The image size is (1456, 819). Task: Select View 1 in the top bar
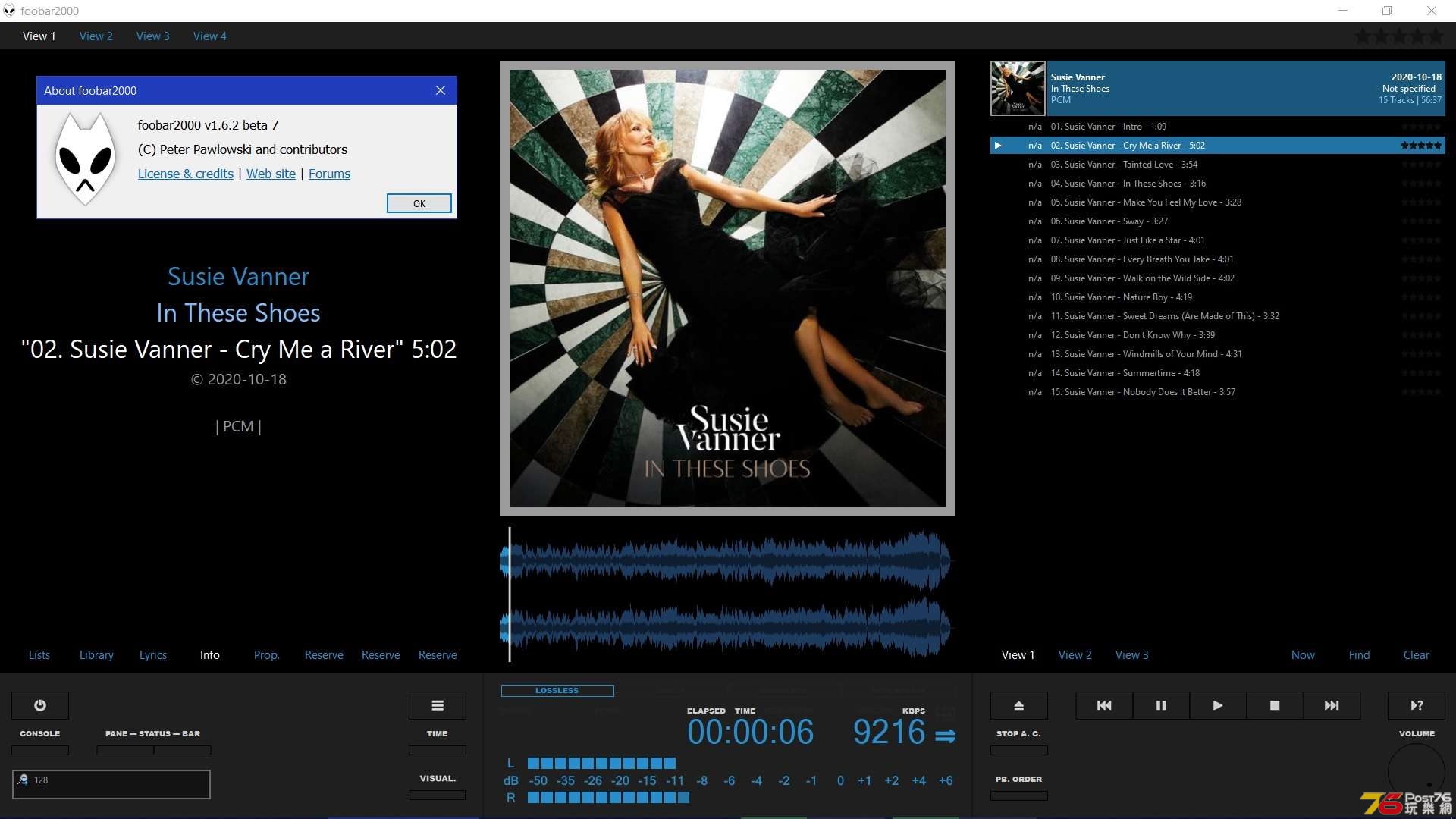coord(39,36)
